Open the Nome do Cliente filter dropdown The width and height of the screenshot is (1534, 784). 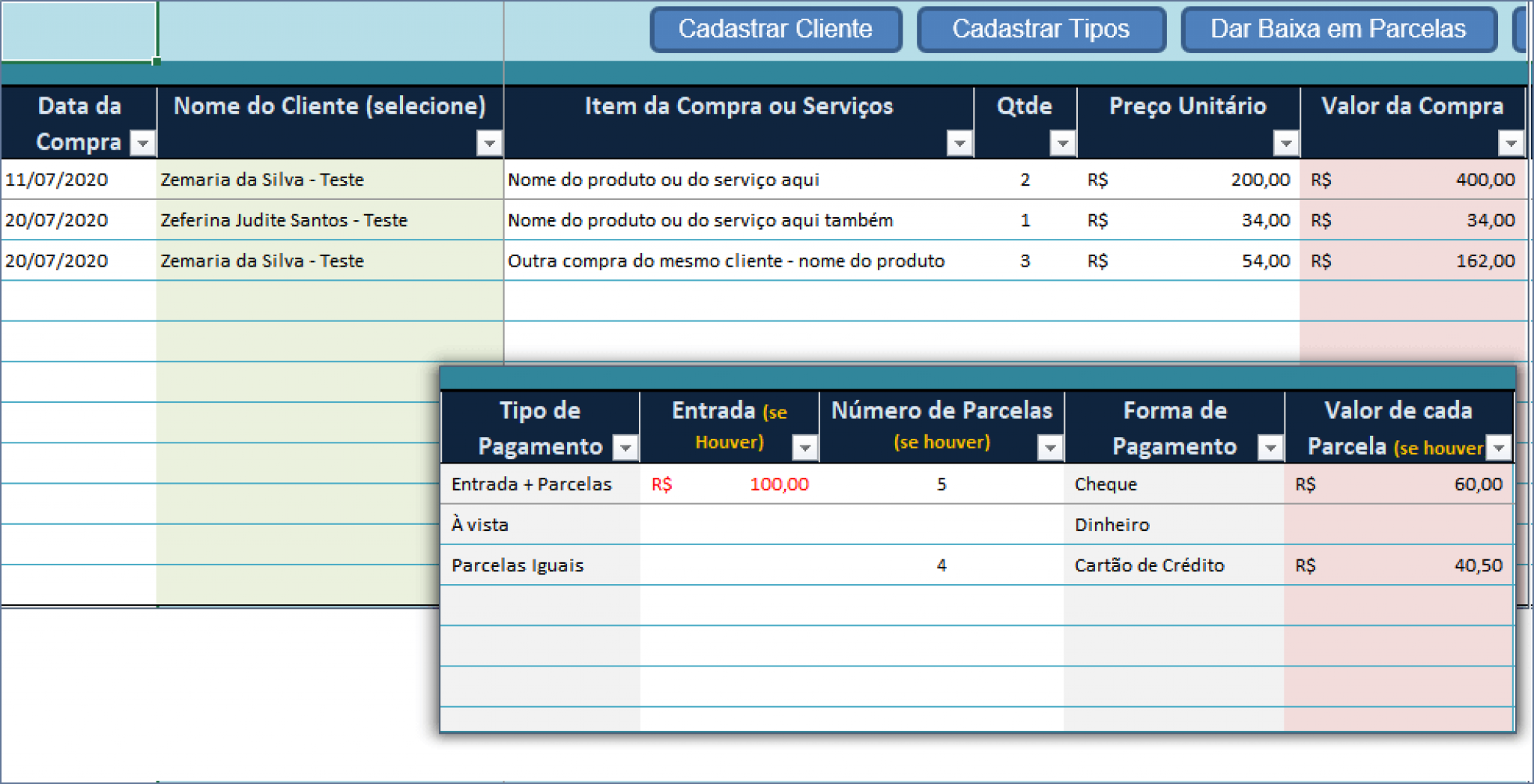coord(488,142)
